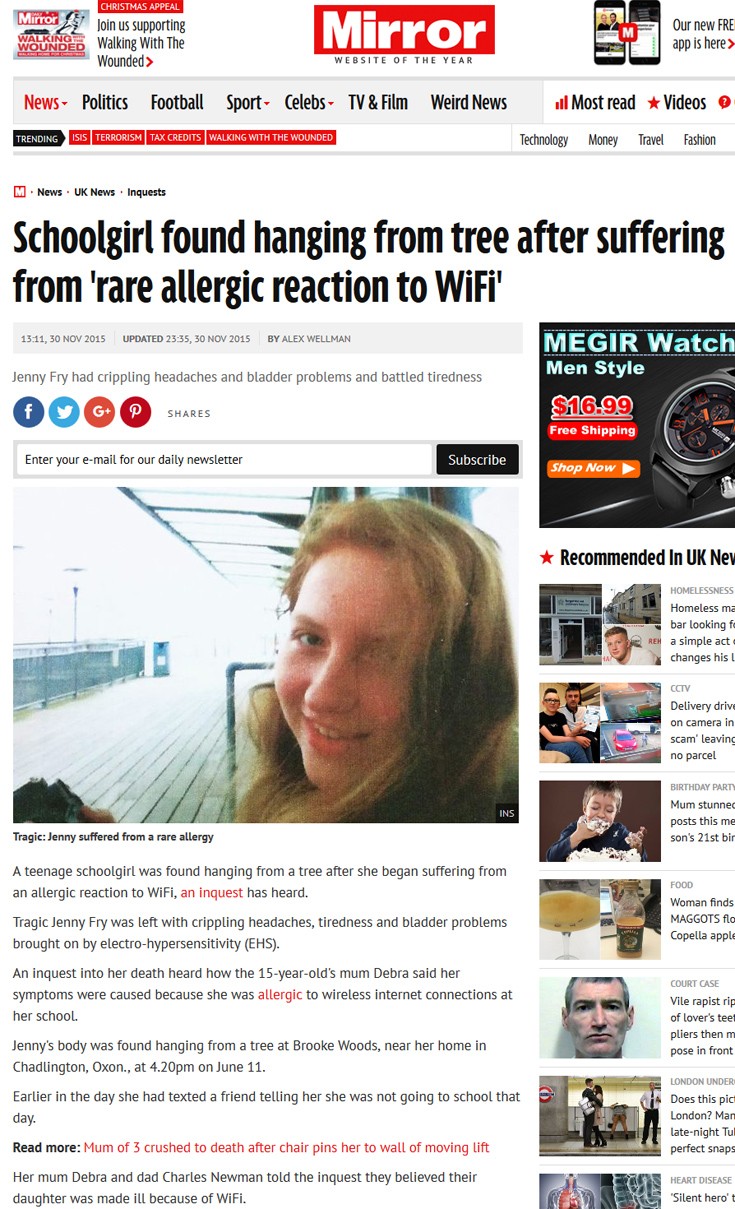Share article via Facebook icon

click(28, 412)
